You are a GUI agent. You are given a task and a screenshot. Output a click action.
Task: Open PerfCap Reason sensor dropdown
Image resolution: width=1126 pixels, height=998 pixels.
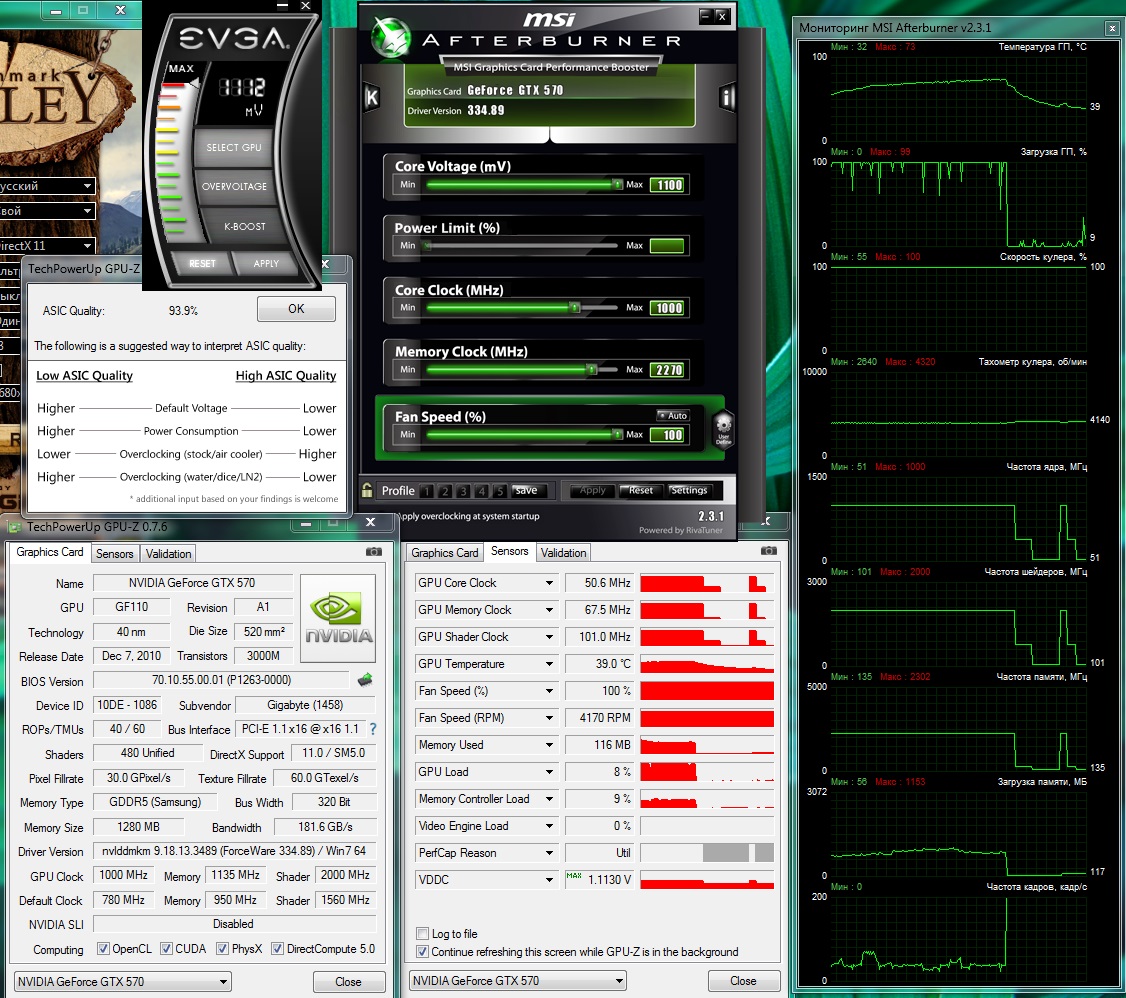coord(549,853)
